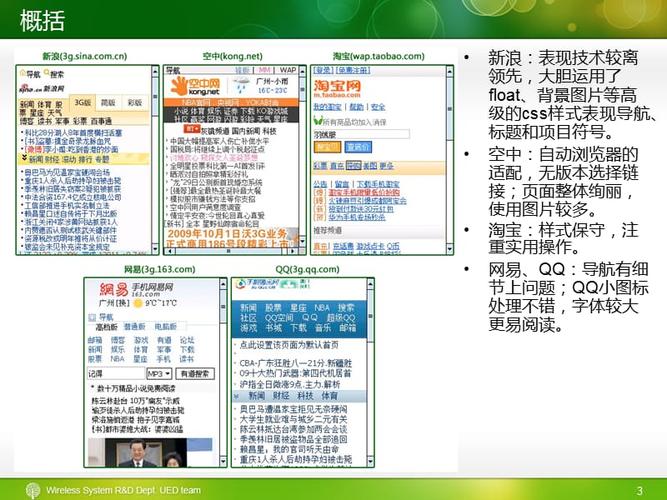The width and height of the screenshot is (667, 500).
Task: Click the 空中(kong.net) caption
Action: 232,56
